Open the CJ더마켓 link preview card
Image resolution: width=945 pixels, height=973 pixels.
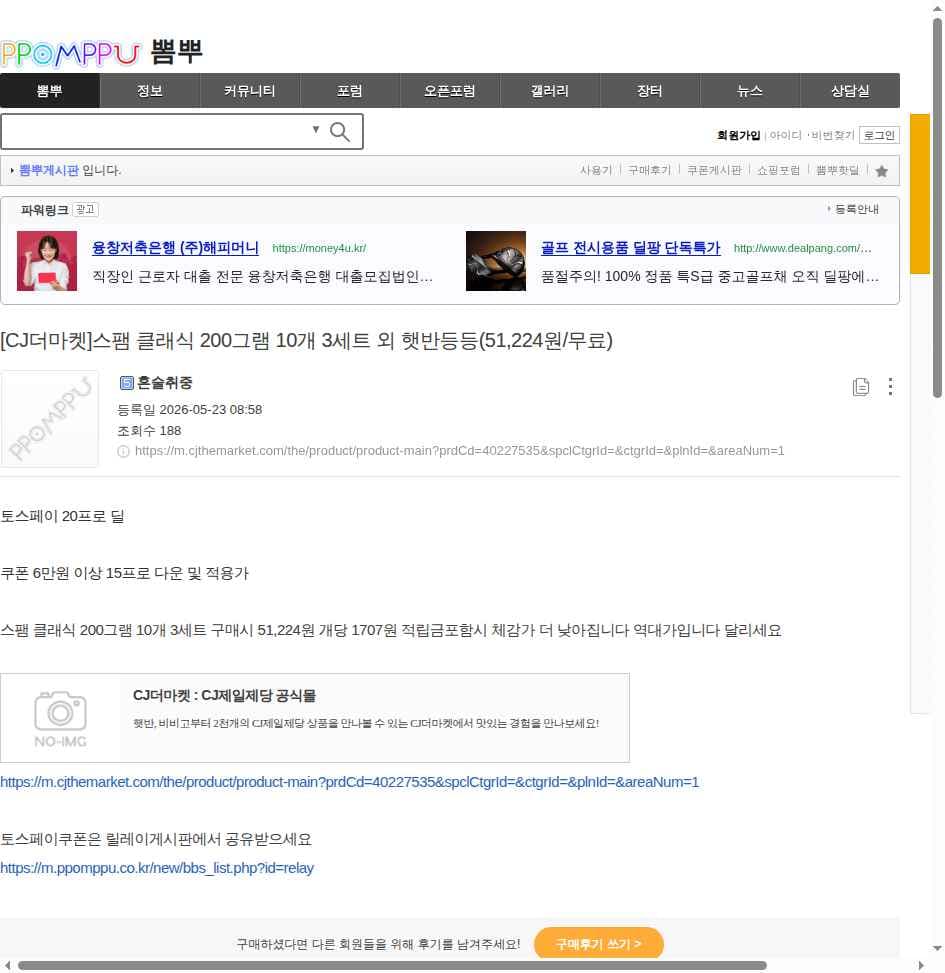(x=315, y=718)
